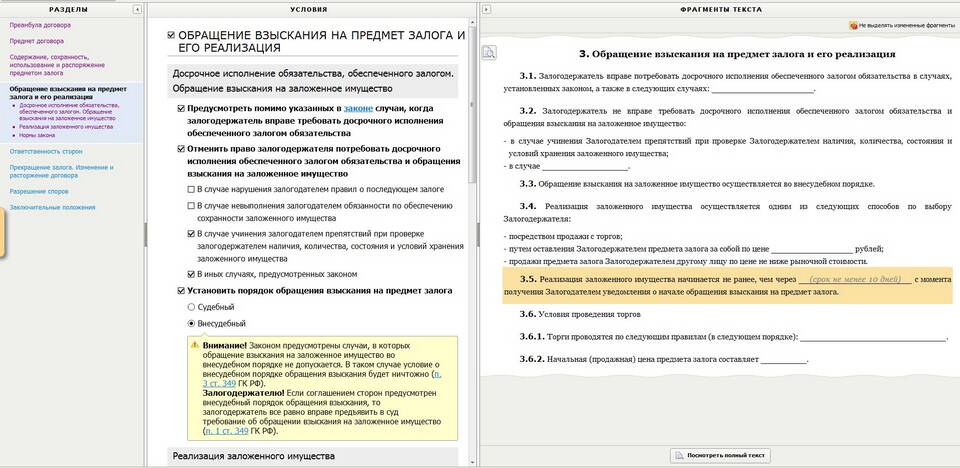
Task: Open 'Прекращение залога. Изменение и расторжение' section
Action: 61,171
